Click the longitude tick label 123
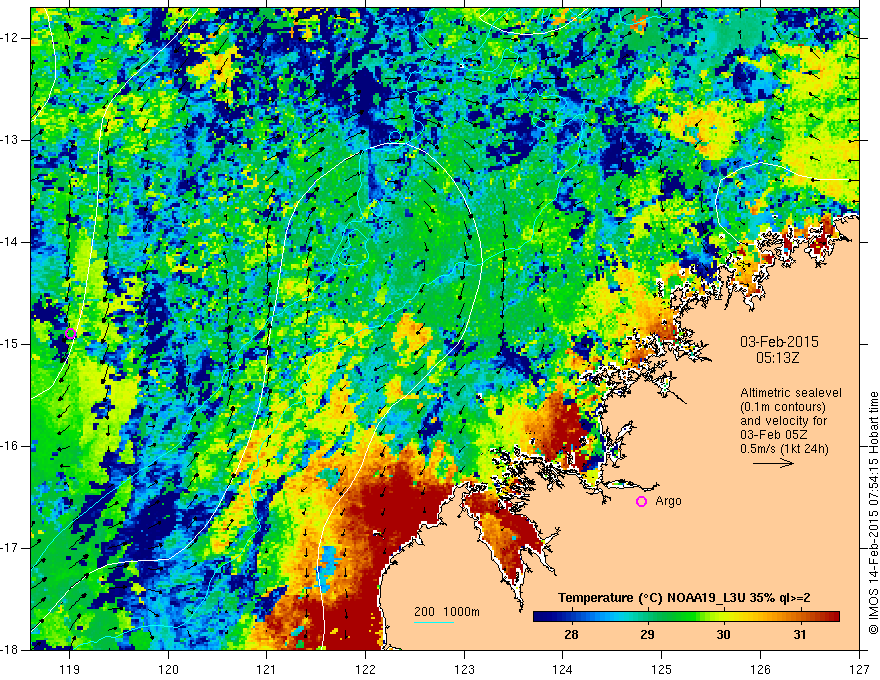This screenshot has height=680, width=880. coord(464,669)
